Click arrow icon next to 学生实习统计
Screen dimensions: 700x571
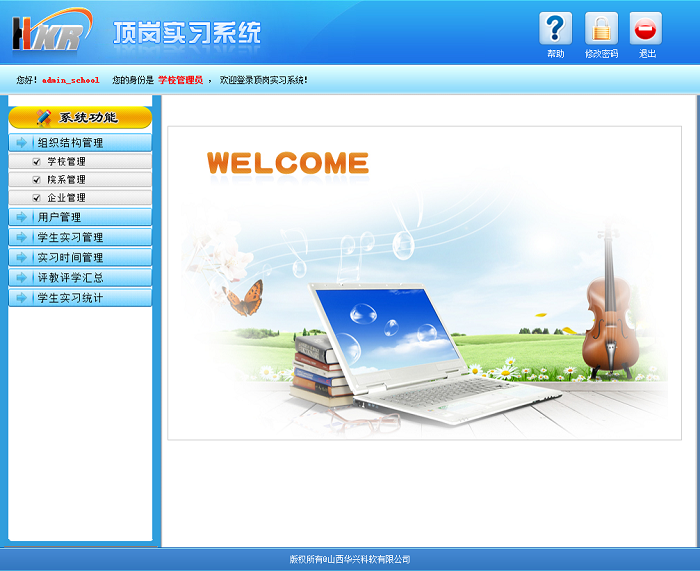click(x=21, y=298)
